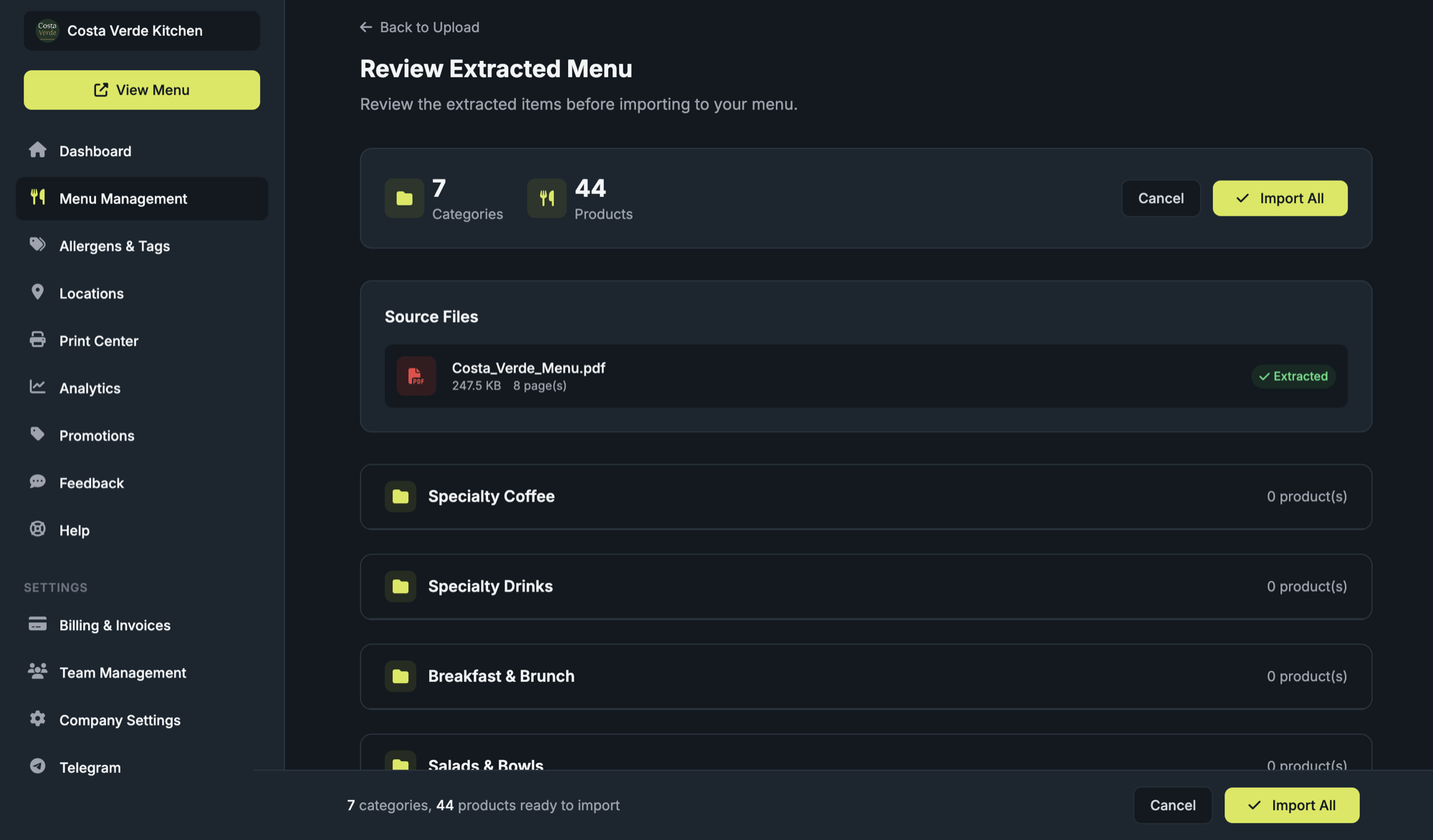The image size is (1433, 840).
Task: Expand the Breakfast & Brunch category
Action: coord(866,677)
